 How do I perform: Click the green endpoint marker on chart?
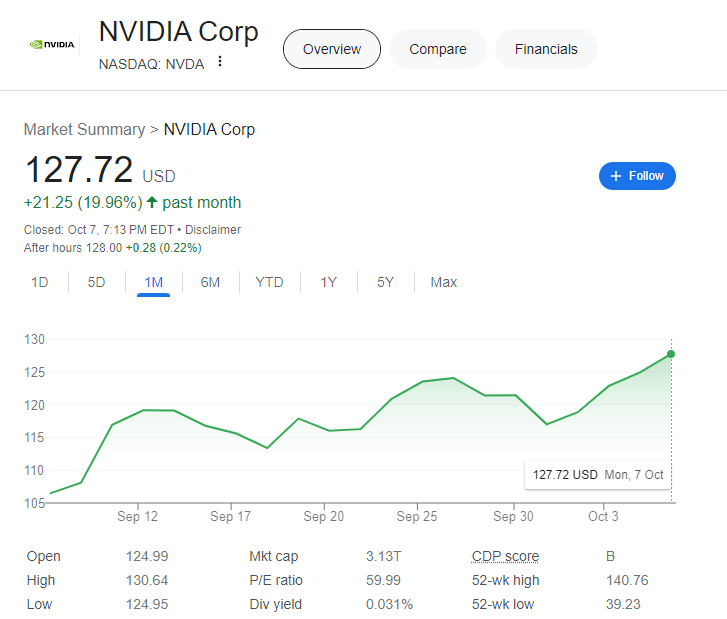670,354
